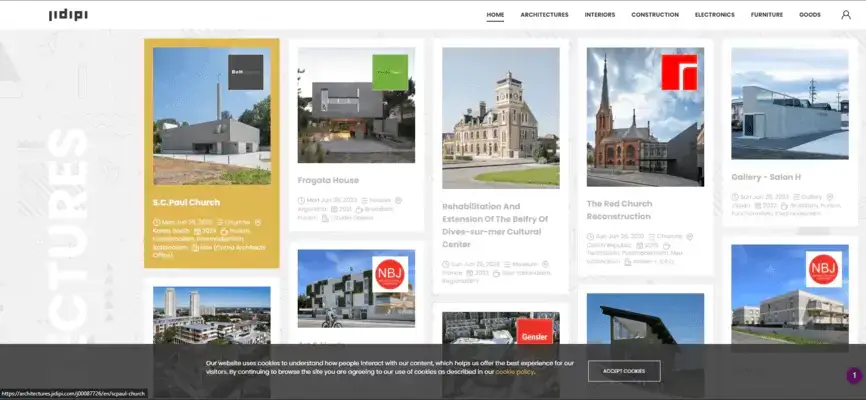Click the Bolt logo on S.C.Paul Church
Image resolution: width=866 pixels, height=400 pixels.
(x=246, y=72)
